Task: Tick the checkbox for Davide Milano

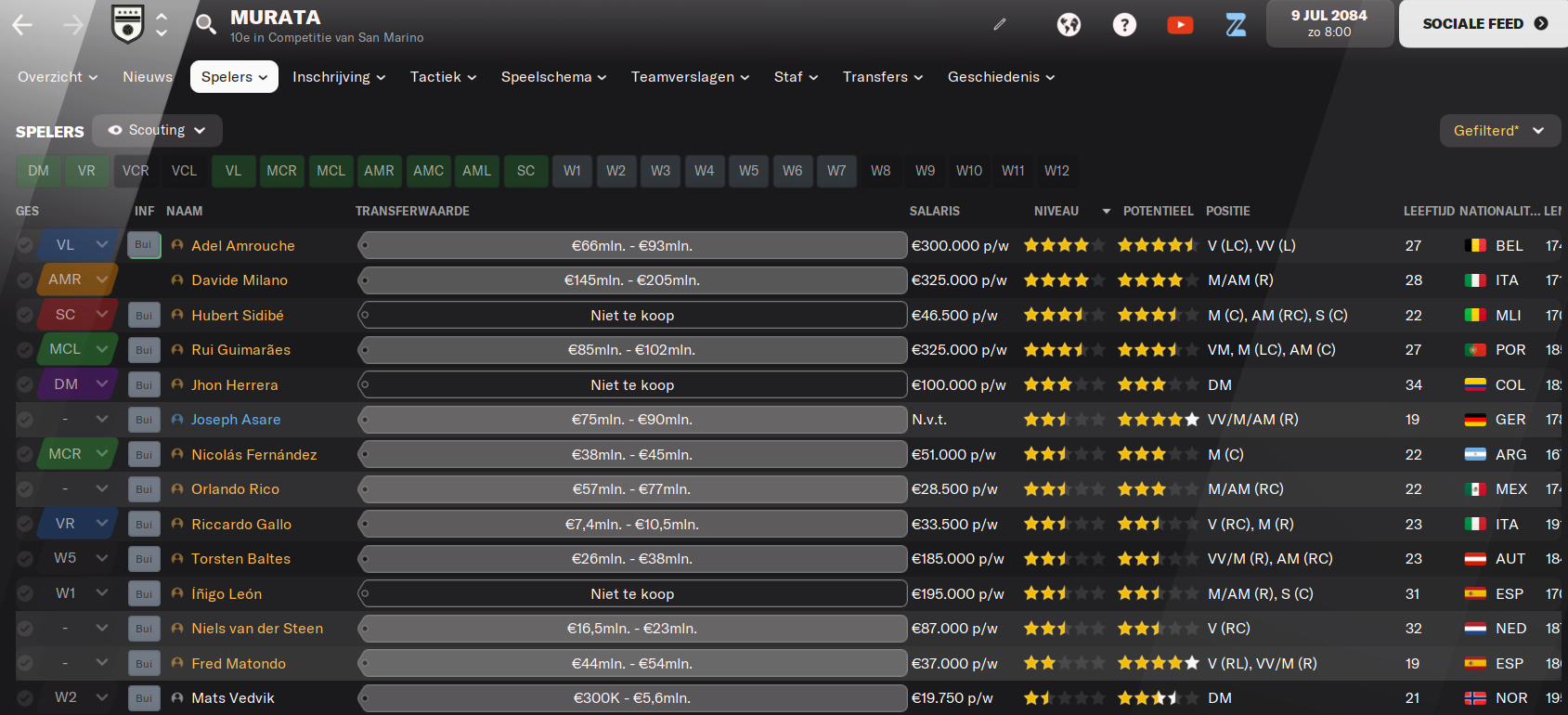Action: coord(25,279)
